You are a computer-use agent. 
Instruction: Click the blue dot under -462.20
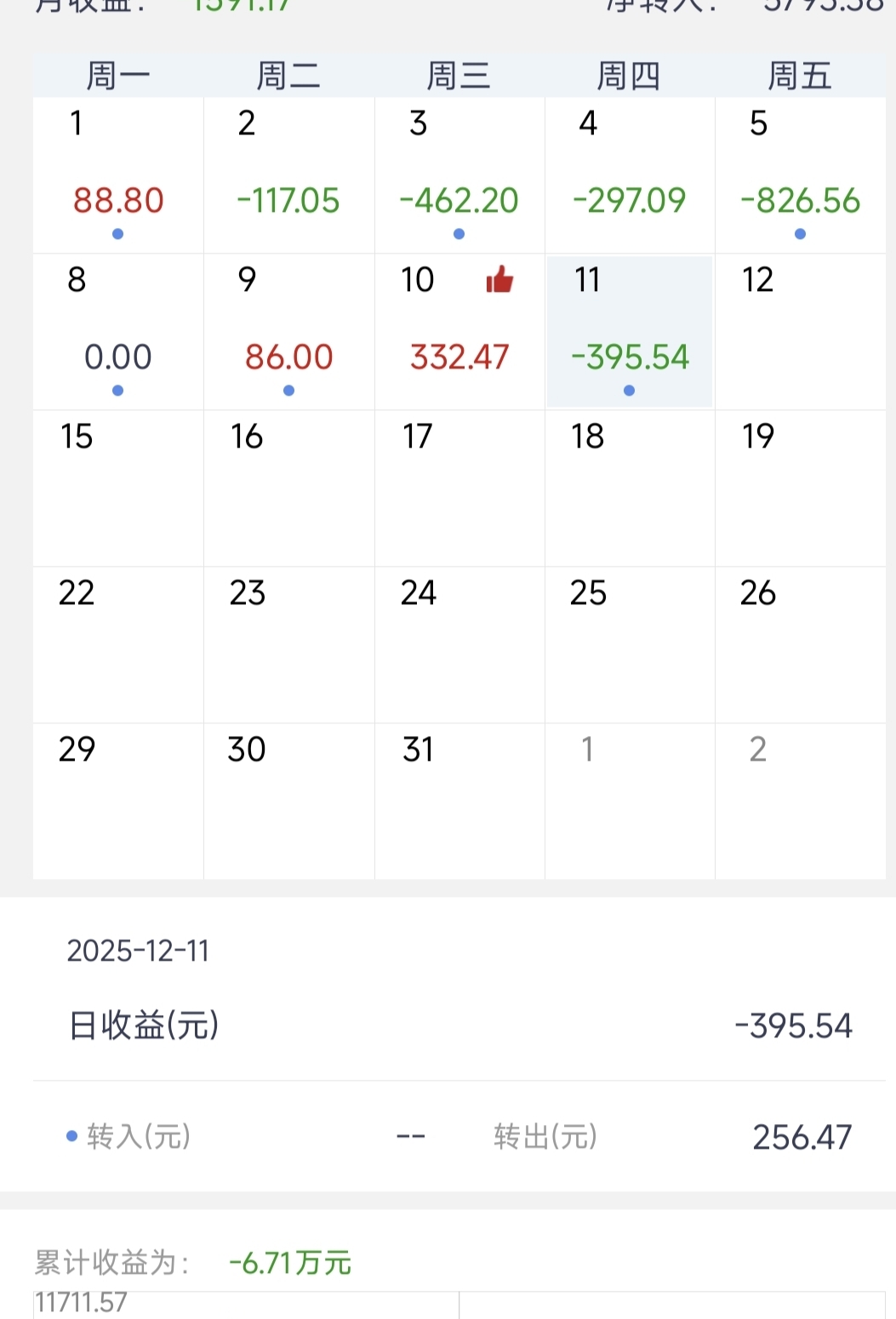coord(459,234)
